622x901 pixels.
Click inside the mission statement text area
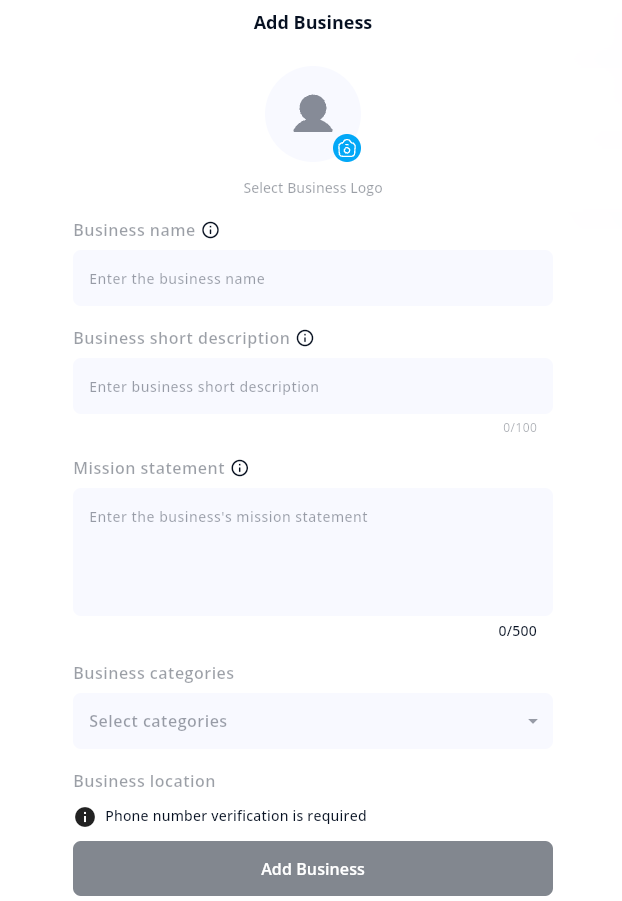312,551
